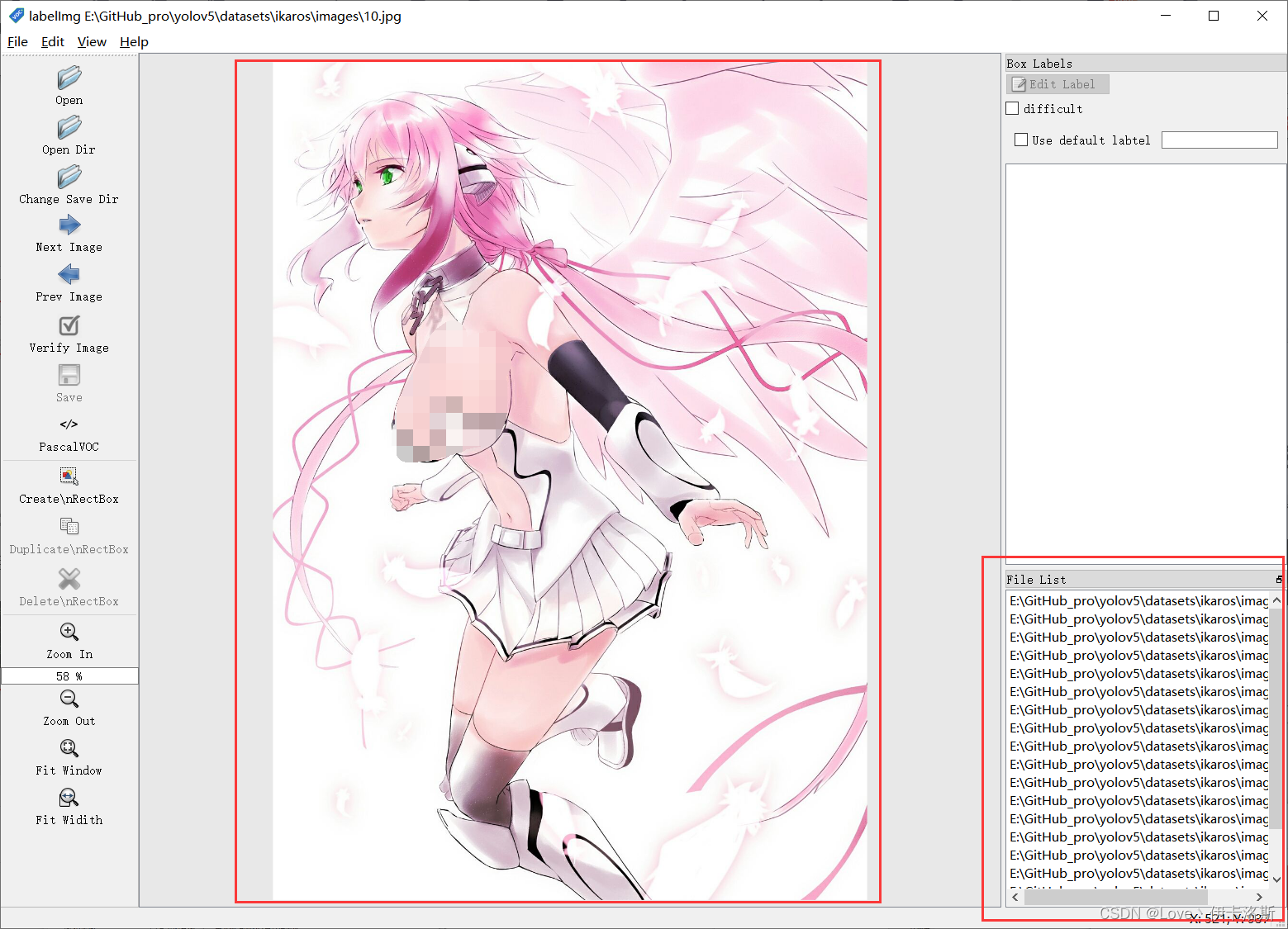
Task: Click the Open Dir folder icon
Action: [69, 127]
